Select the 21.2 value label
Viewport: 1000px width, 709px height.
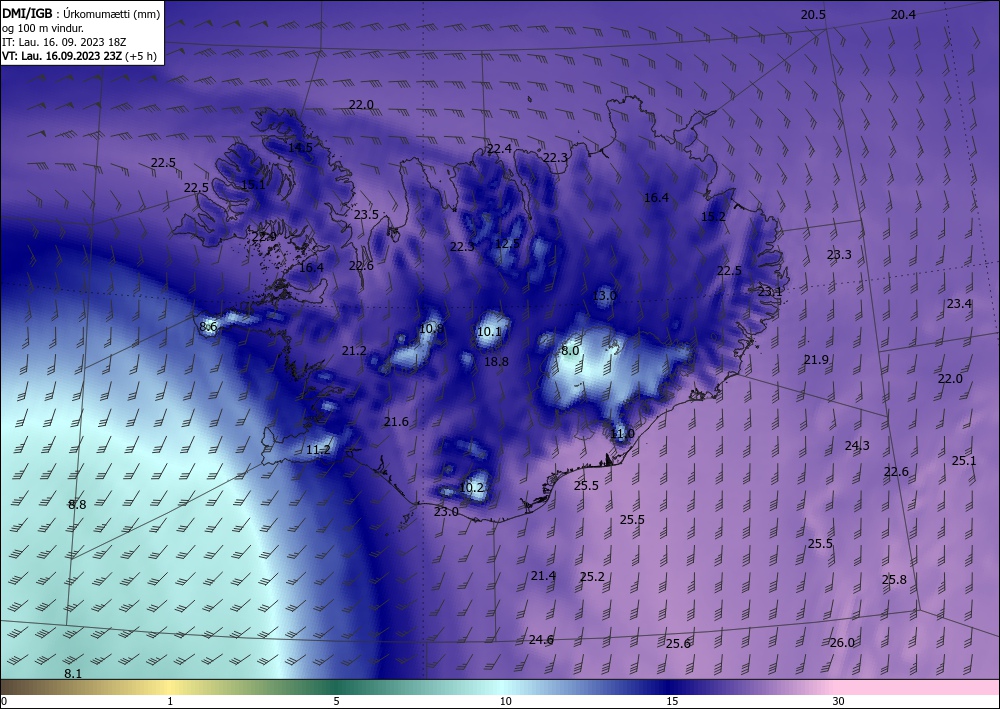point(354,351)
